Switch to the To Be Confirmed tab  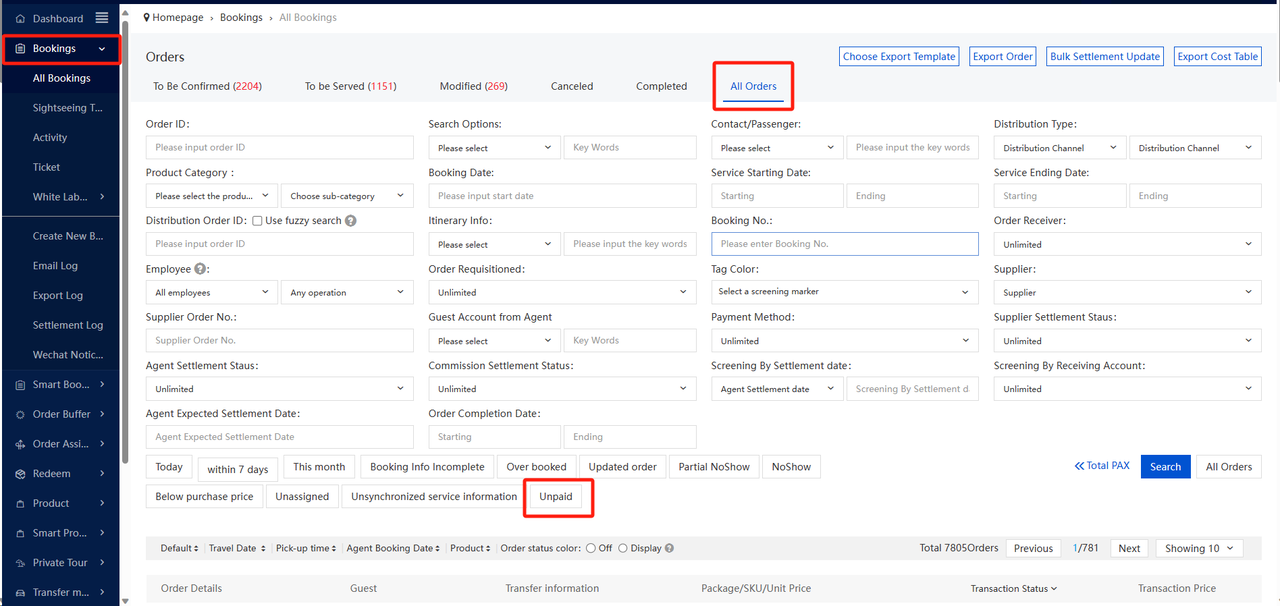pos(207,86)
